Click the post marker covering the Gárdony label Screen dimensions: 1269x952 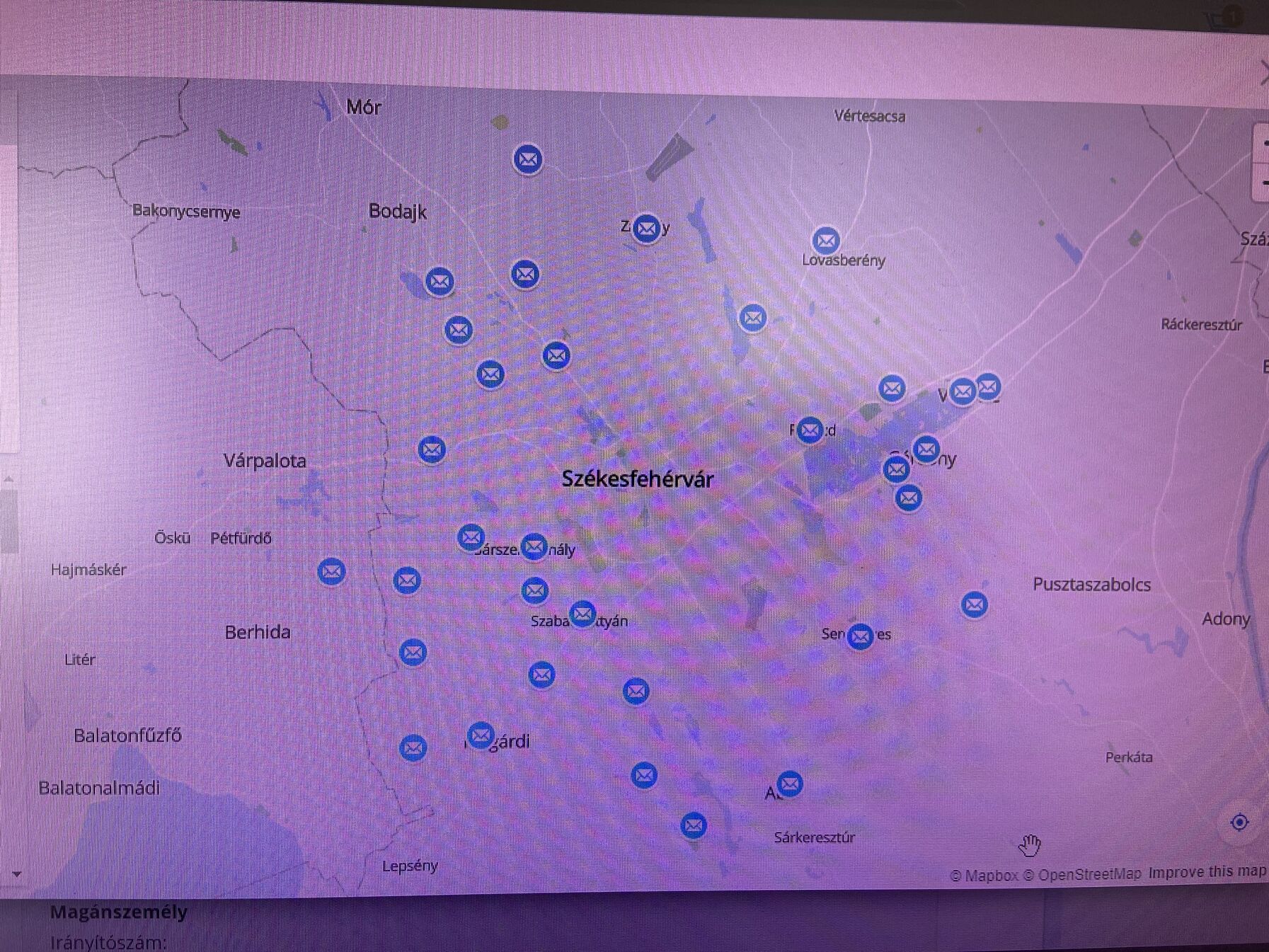(926, 449)
